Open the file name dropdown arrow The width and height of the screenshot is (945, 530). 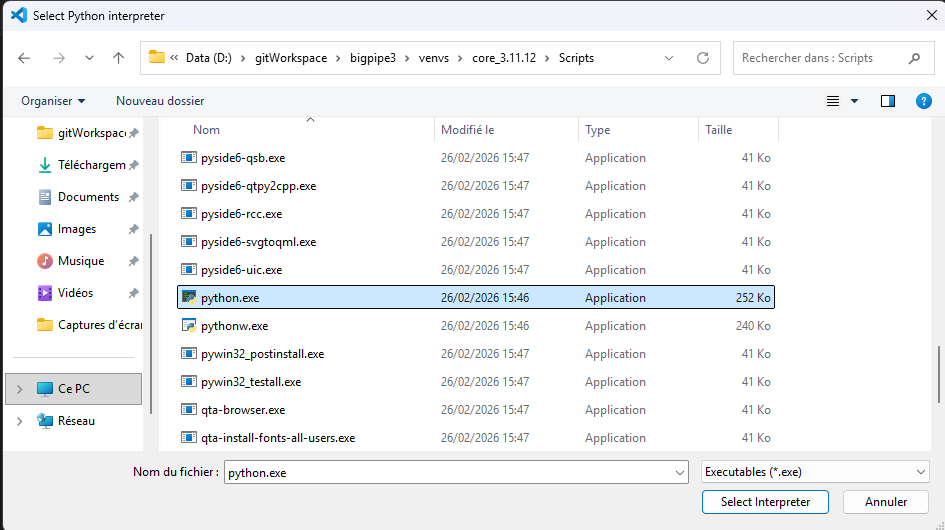(680, 473)
